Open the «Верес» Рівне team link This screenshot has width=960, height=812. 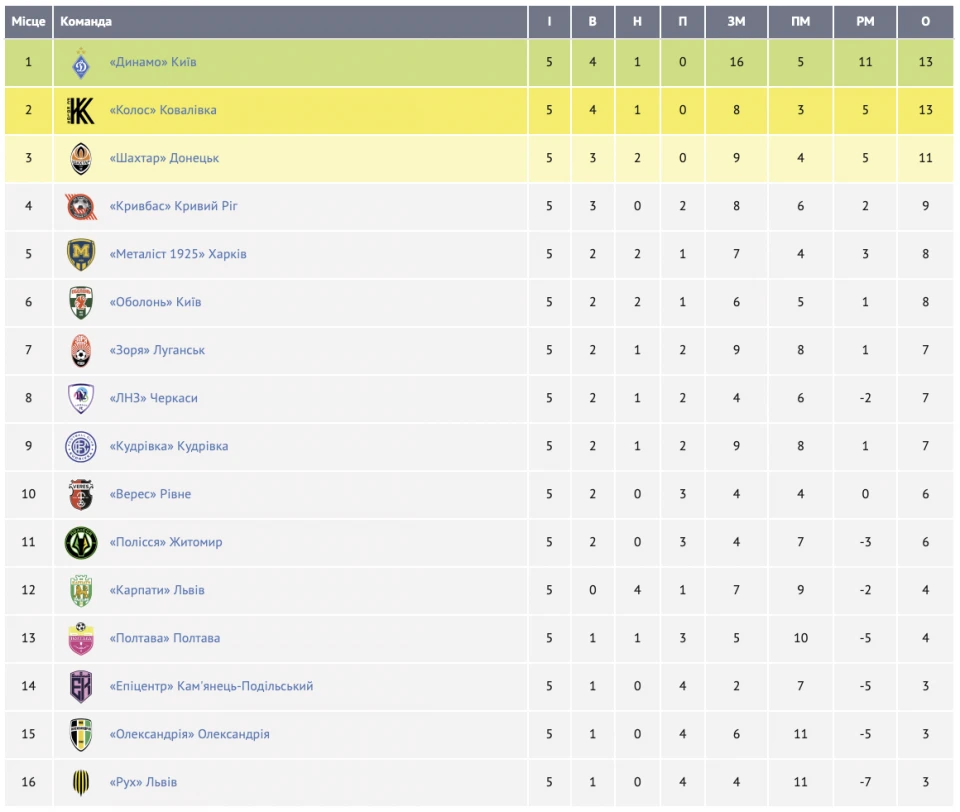[150, 494]
